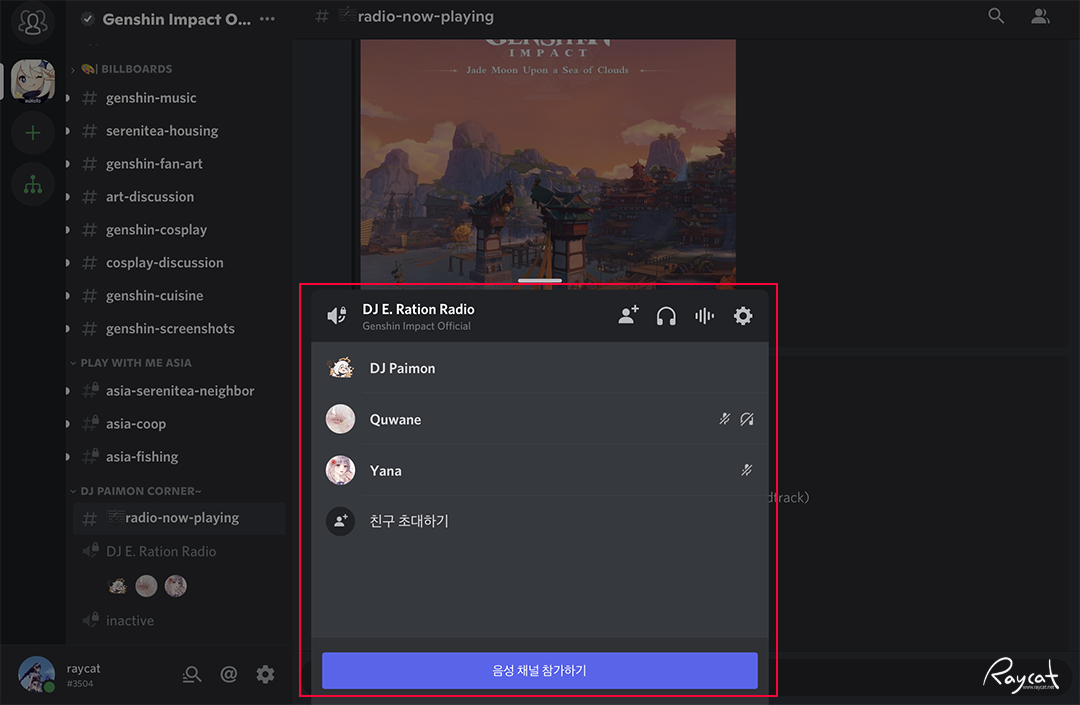
Task: Select DJ Paimon name in participants
Action: click(x=402, y=368)
